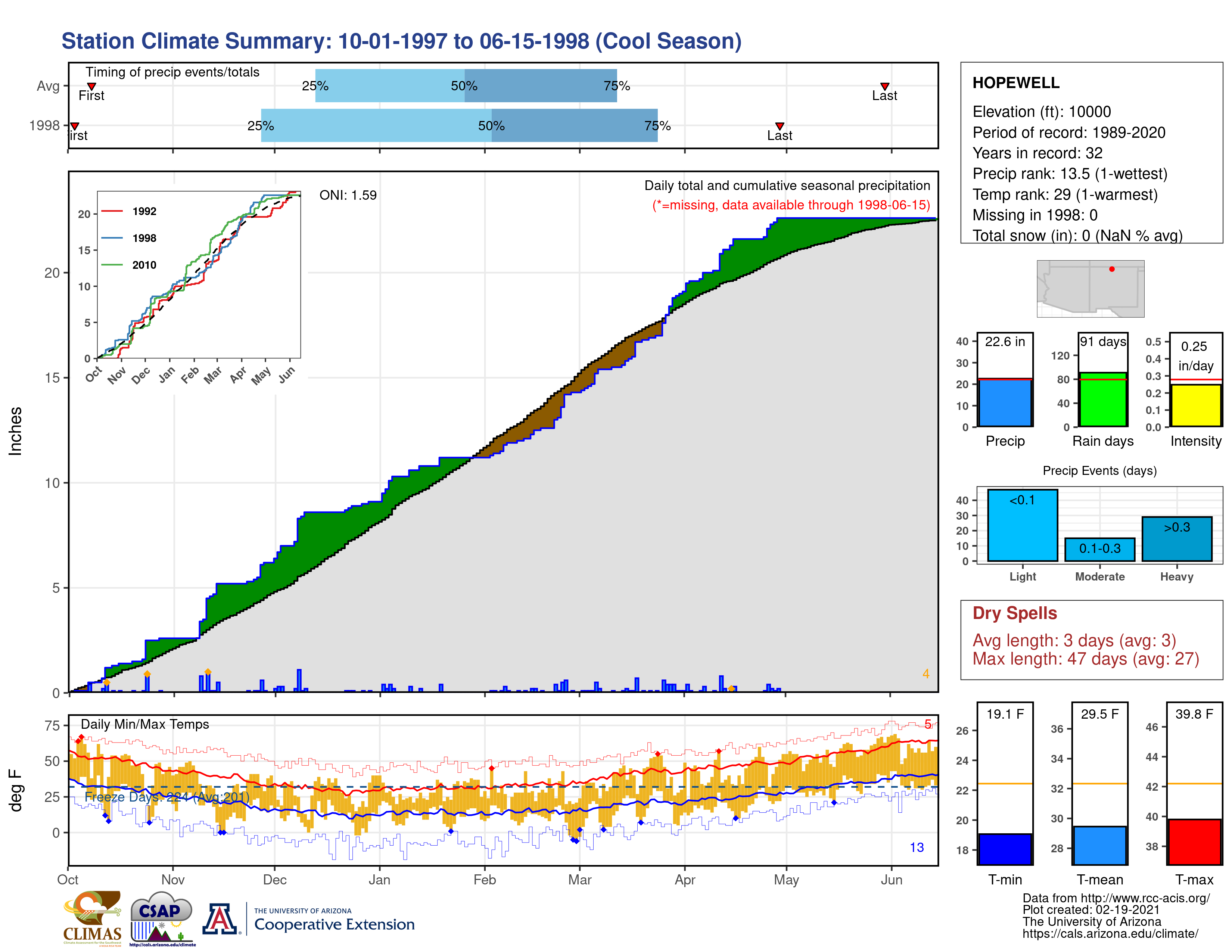Click 'Precip rank: 13.5 (1-wettest)' text
1232x952 pixels.
click(x=1070, y=174)
